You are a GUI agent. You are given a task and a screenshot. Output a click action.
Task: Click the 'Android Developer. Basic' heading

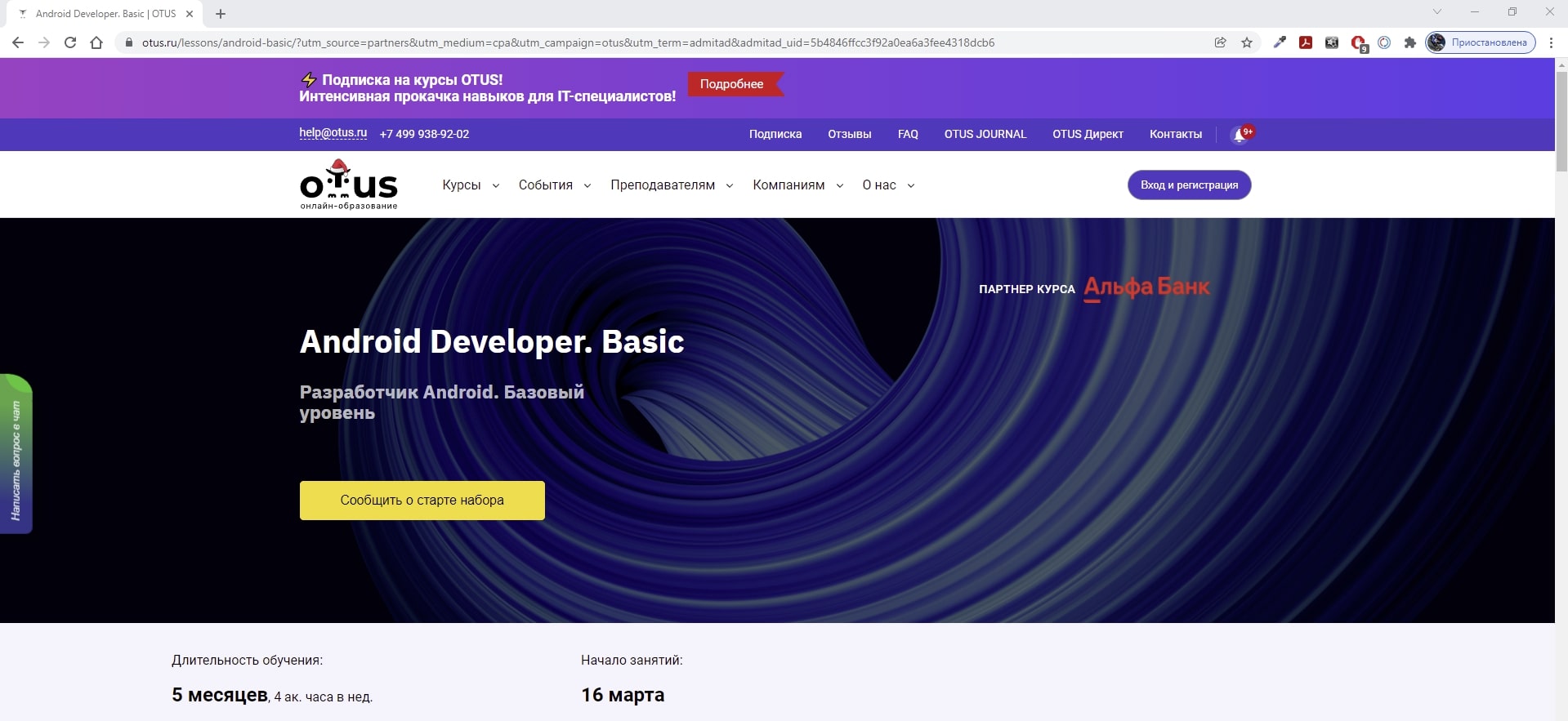tap(492, 341)
